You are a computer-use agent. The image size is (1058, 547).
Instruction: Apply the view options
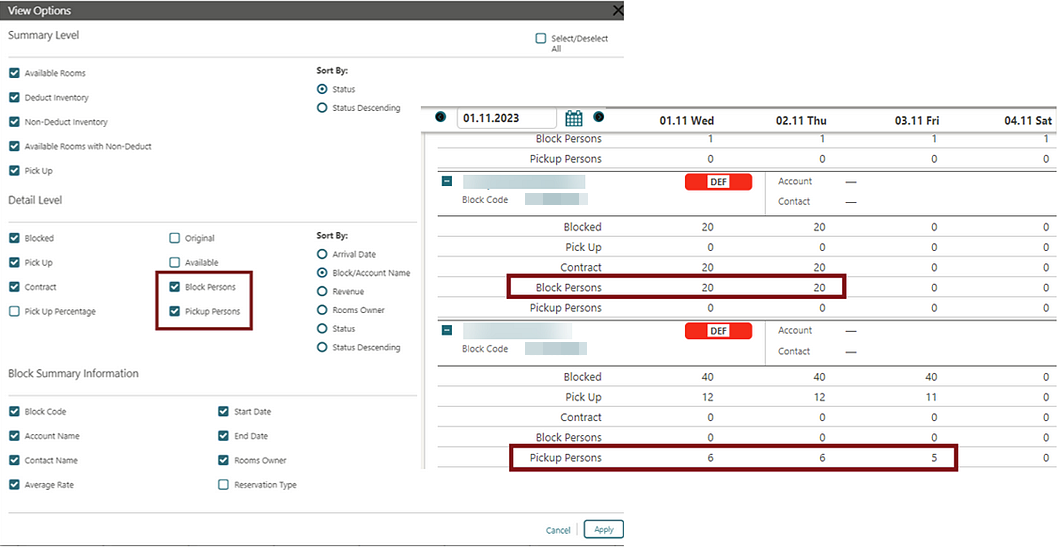pos(603,529)
